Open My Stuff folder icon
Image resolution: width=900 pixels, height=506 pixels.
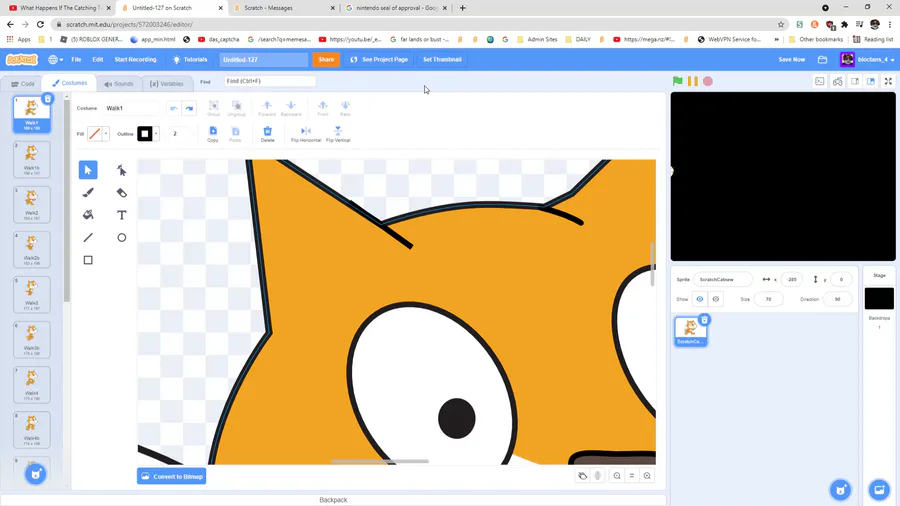tap(823, 60)
